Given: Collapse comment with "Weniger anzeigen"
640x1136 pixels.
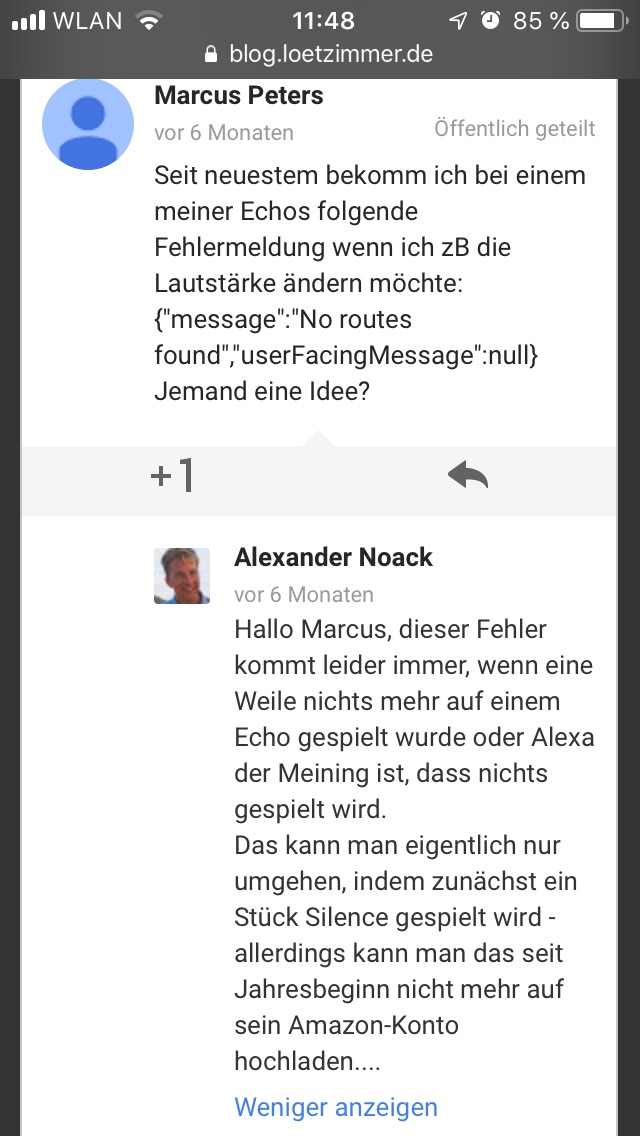Looking at the screenshot, I should (336, 1107).
